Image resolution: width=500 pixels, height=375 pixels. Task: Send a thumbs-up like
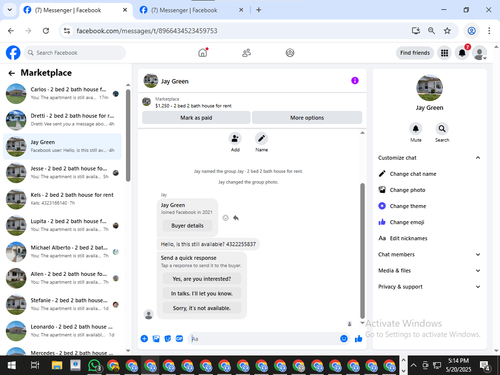[x=359, y=339]
